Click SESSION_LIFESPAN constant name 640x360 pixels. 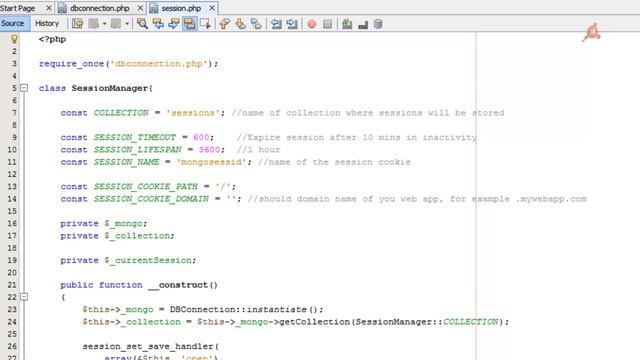138,150
